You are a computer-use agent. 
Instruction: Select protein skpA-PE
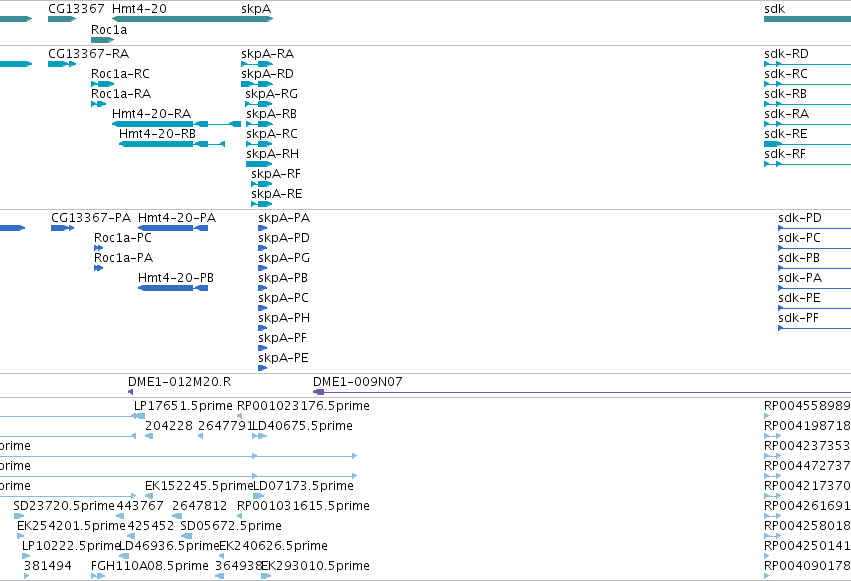tap(283, 359)
